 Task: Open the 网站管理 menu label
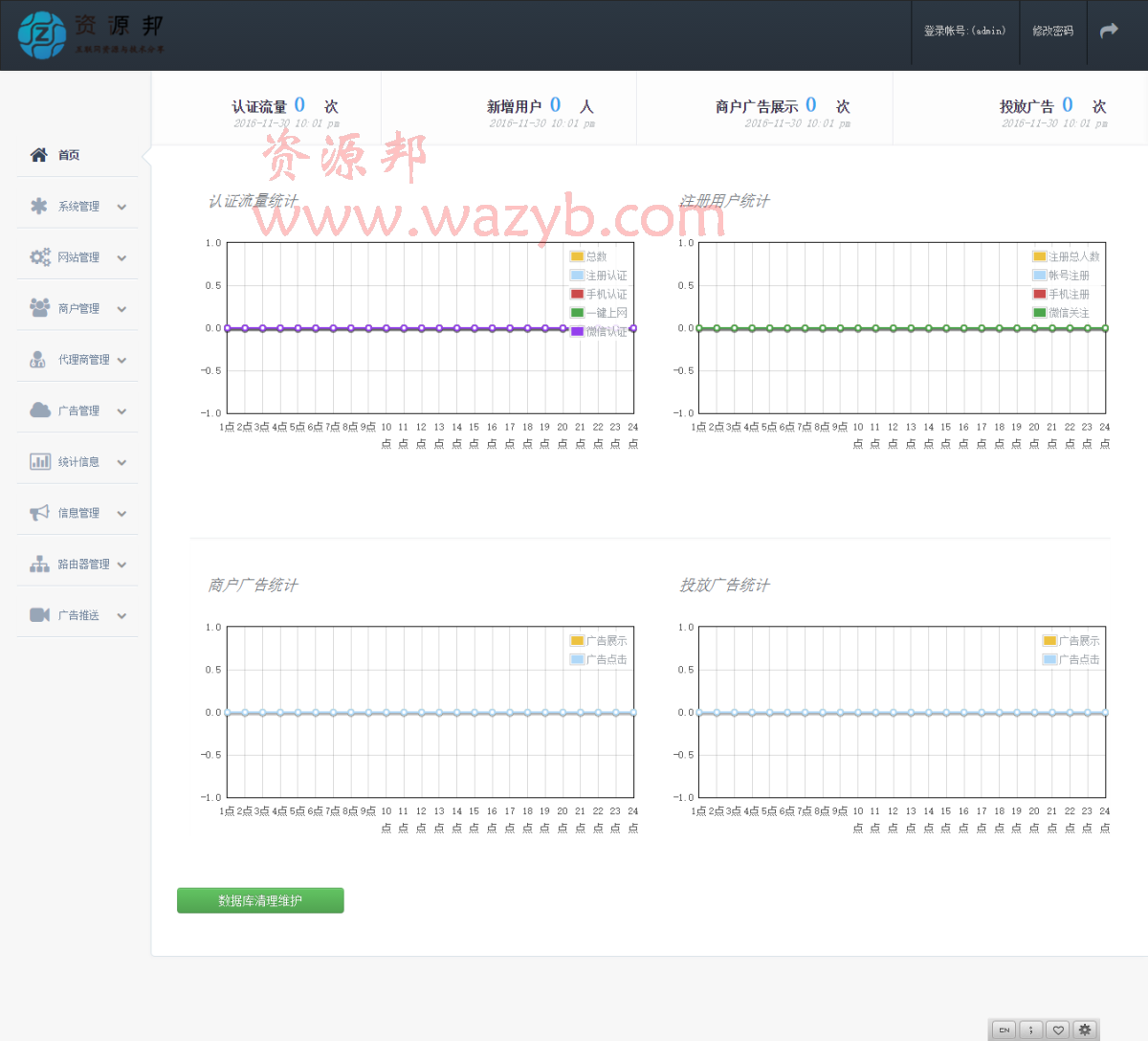[78, 257]
